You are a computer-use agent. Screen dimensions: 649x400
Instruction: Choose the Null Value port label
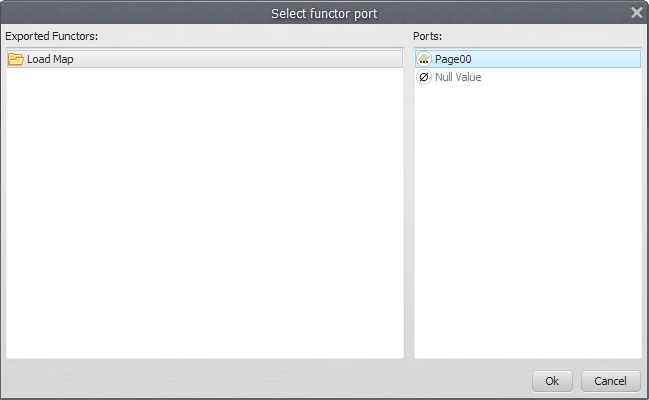click(x=458, y=77)
